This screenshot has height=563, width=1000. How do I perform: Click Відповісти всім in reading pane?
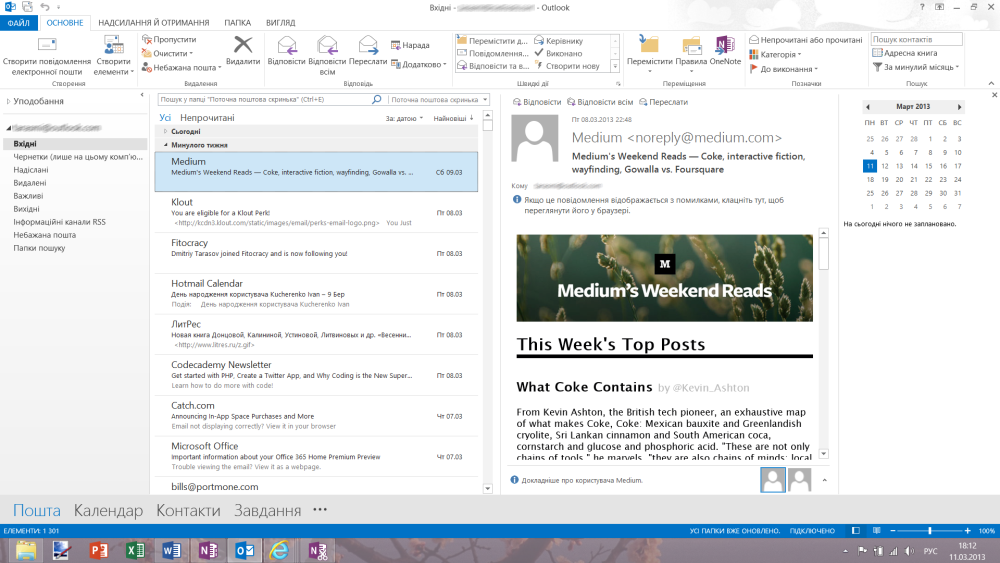pyautogui.click(x=600, y=102)
